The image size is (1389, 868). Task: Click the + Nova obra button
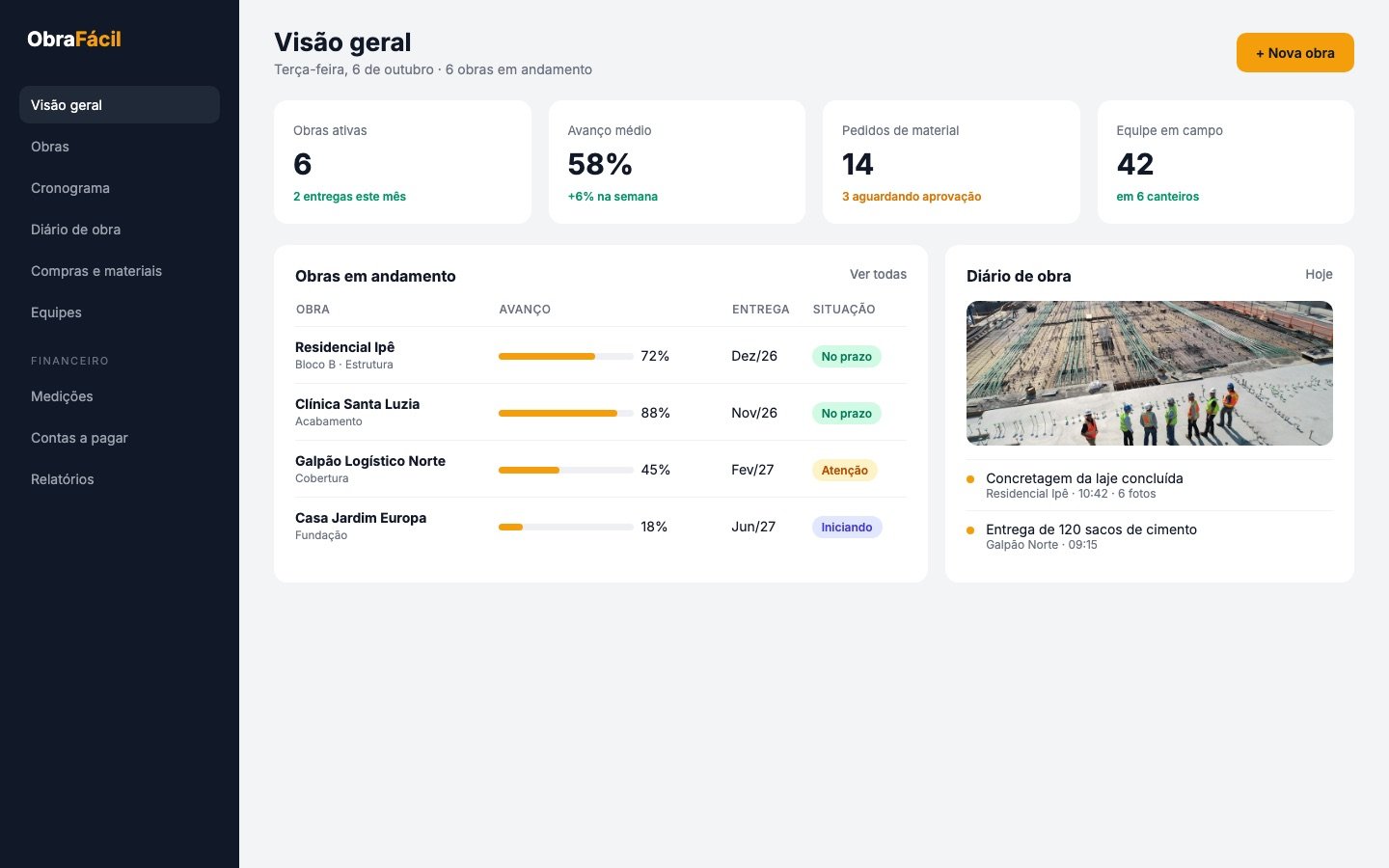[1295, 53]
